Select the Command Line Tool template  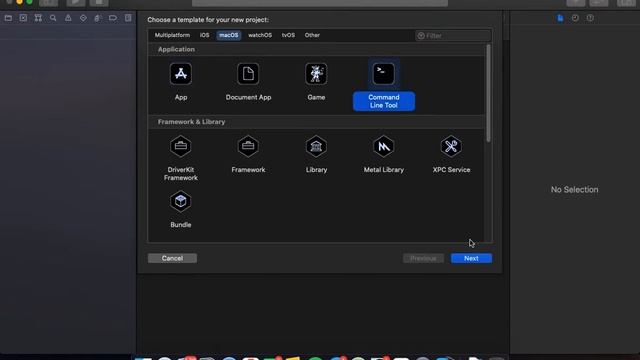point(384,85)
